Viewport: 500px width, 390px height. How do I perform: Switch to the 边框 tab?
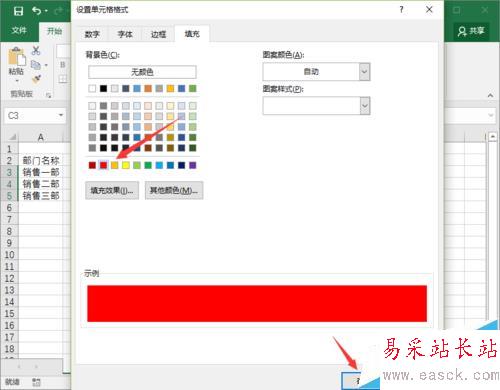point(158,34)
